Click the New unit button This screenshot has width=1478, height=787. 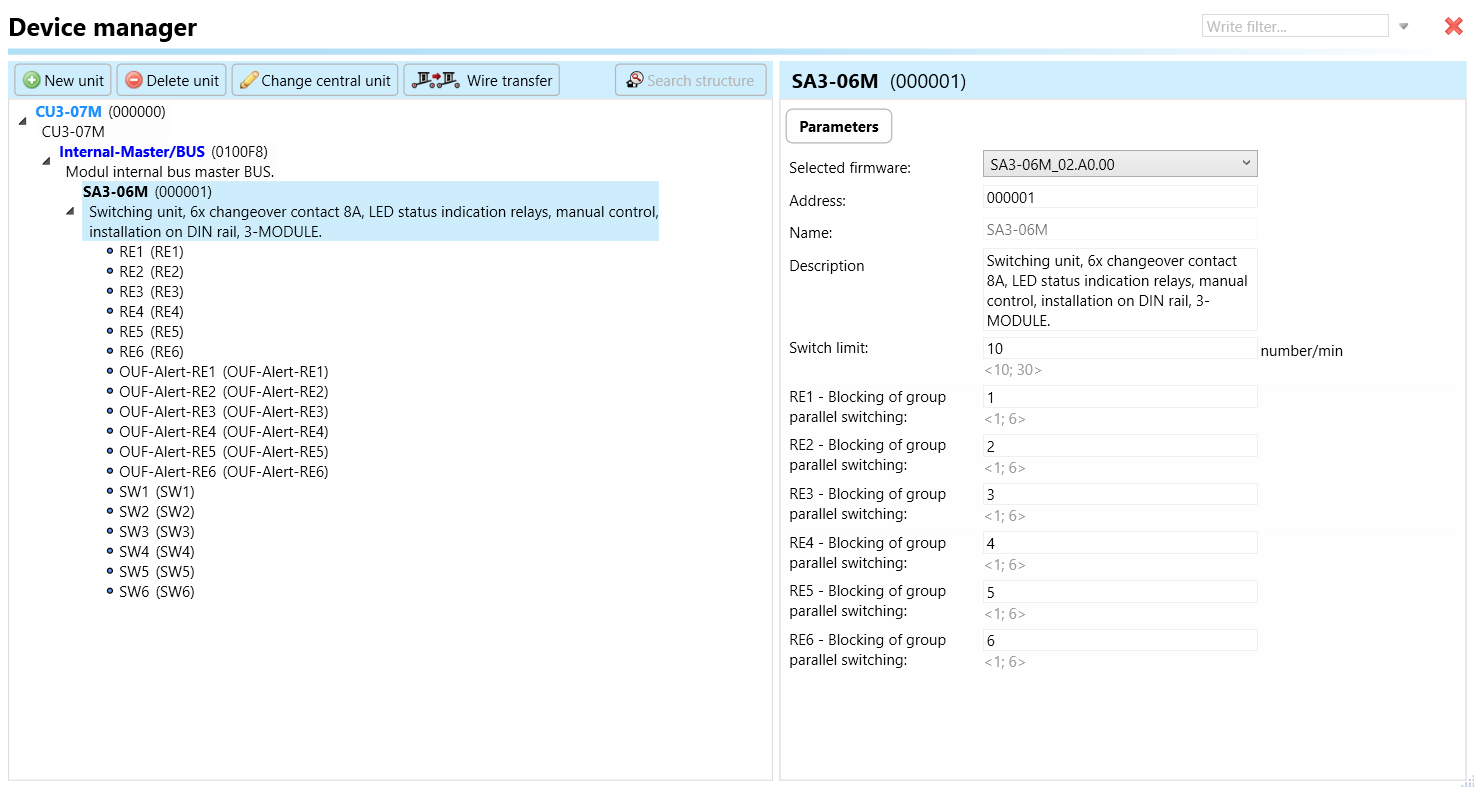[x=63, y=81]
